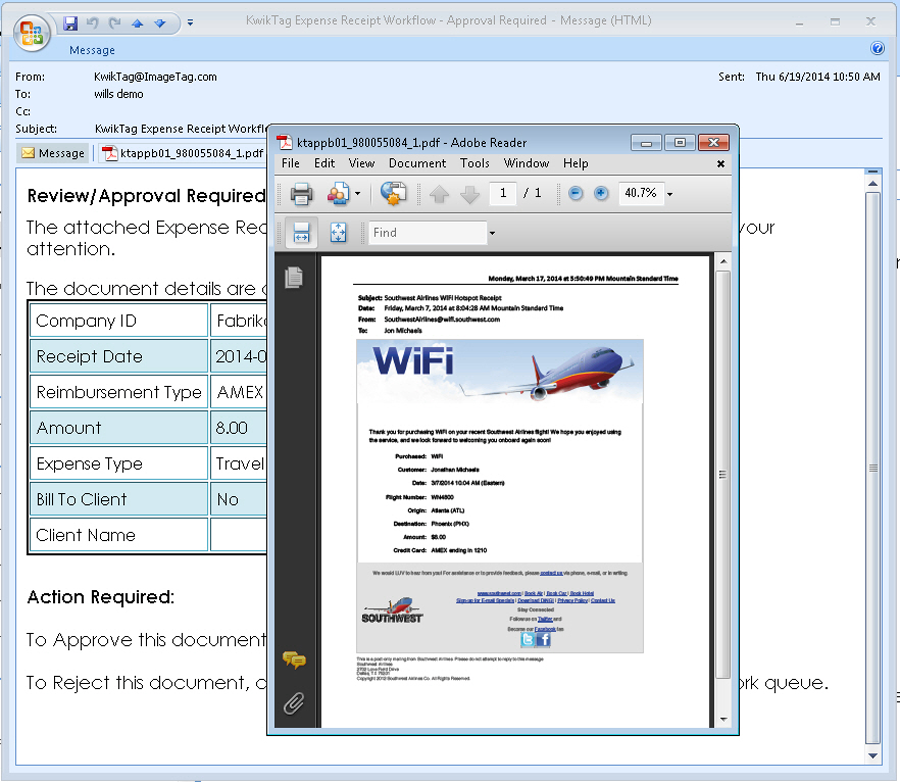Click the "Receipt Date" table cell
Image resolution: width=900 pixels, height=782 pixels.
coord(119,357)
